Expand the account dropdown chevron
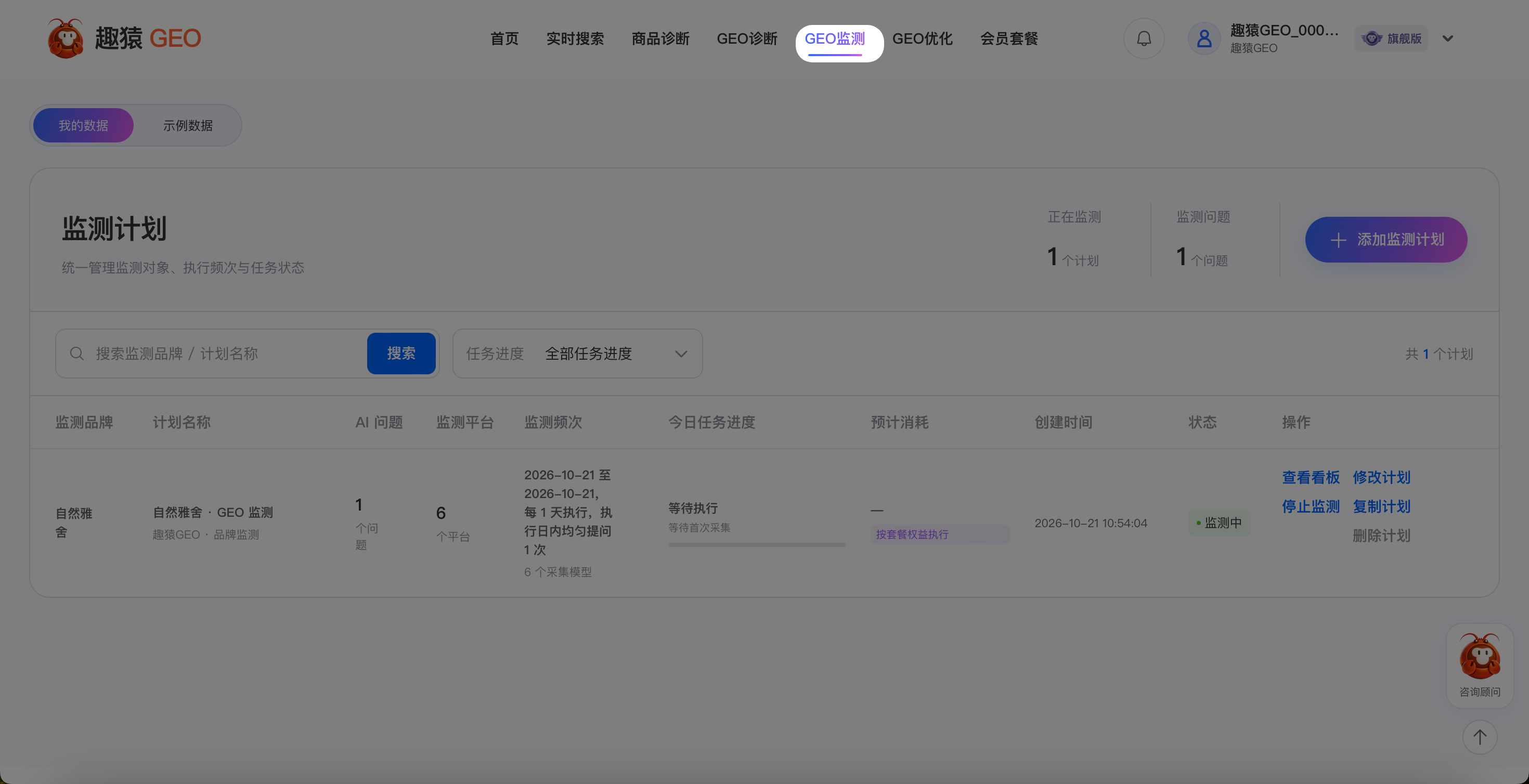Viewport: 1529px width, 784px height. point(1448,38)
